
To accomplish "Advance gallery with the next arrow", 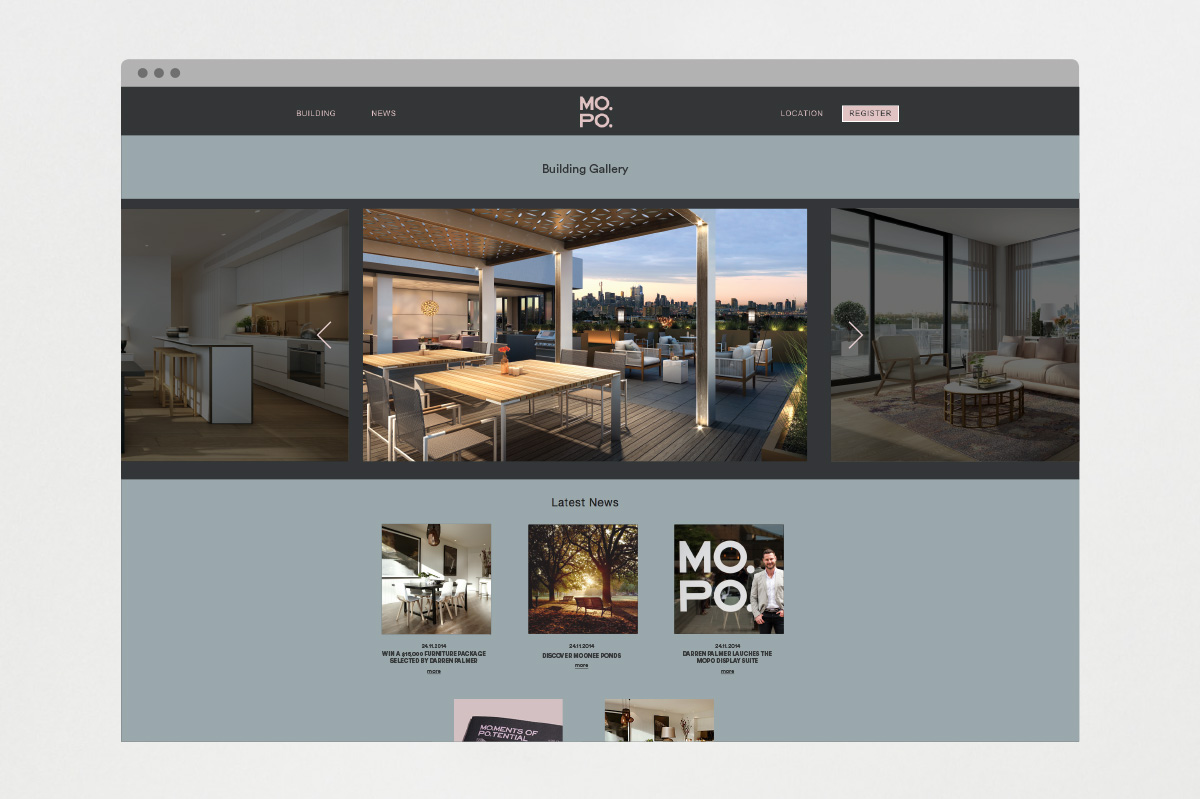I will pyautogui.click(x=855, y=335).
